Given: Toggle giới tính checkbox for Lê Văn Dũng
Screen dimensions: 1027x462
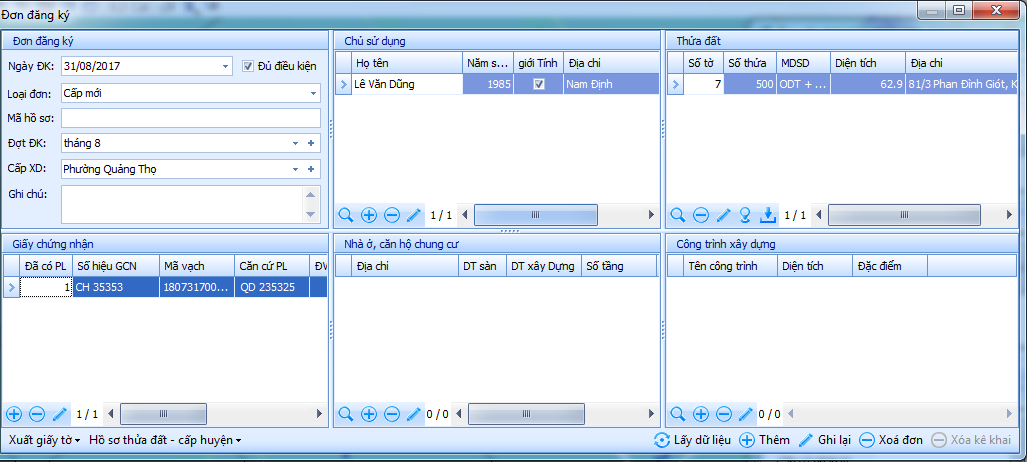Looking at the screenshot, I should (x=539, y=85).
